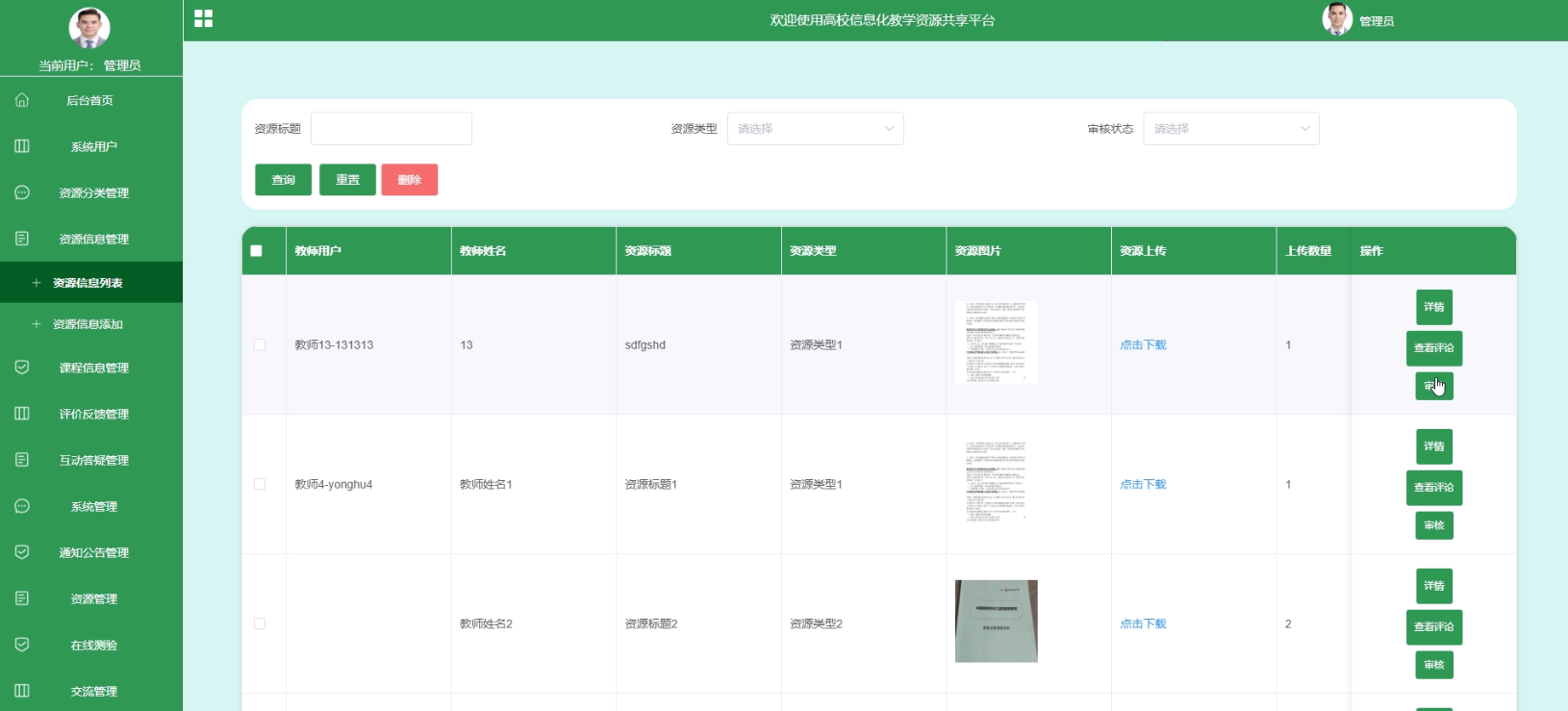Click the sidebar user avatar photo
1568x711 pixels.
tap(89, 28)
